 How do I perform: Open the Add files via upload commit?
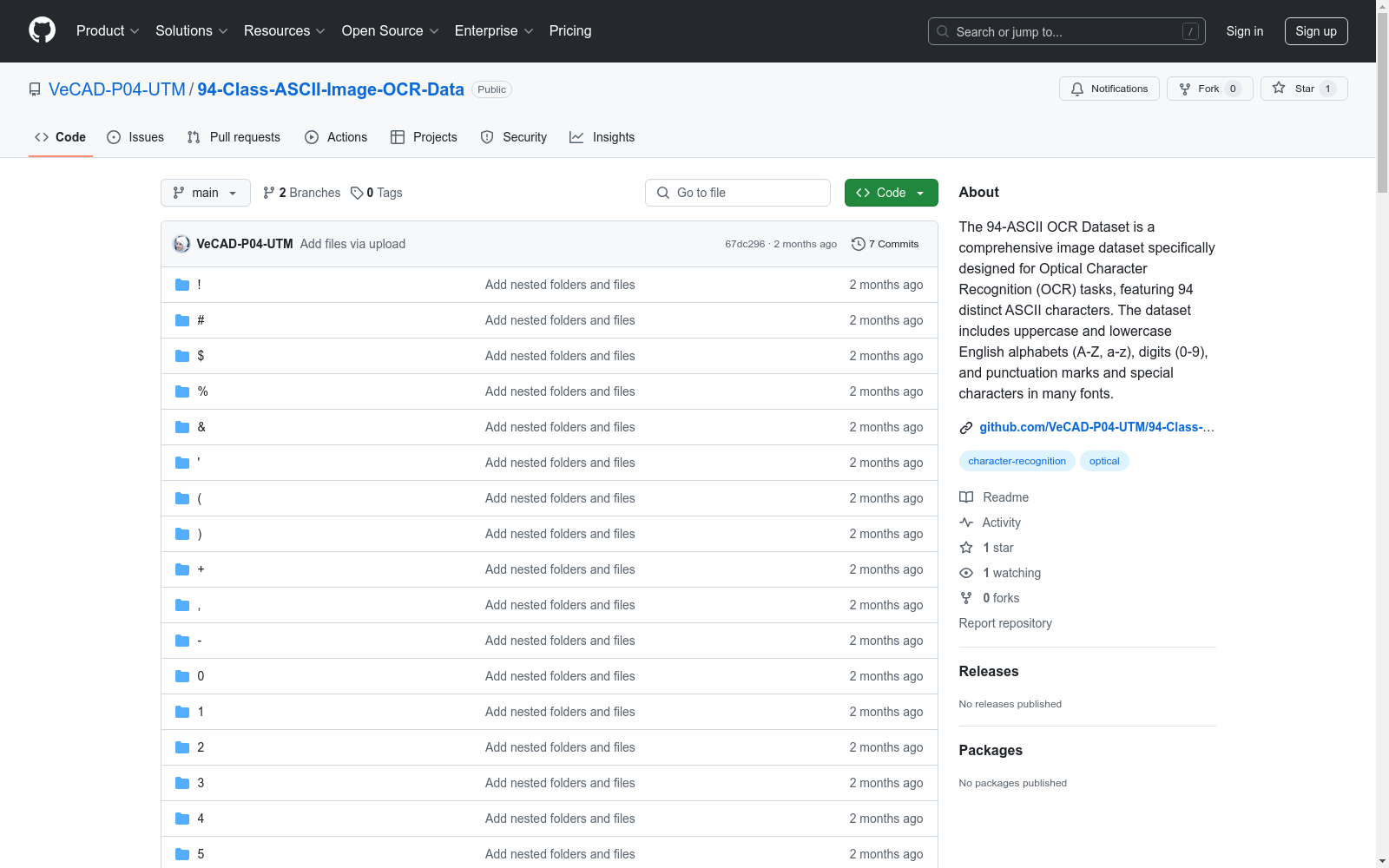352,244
